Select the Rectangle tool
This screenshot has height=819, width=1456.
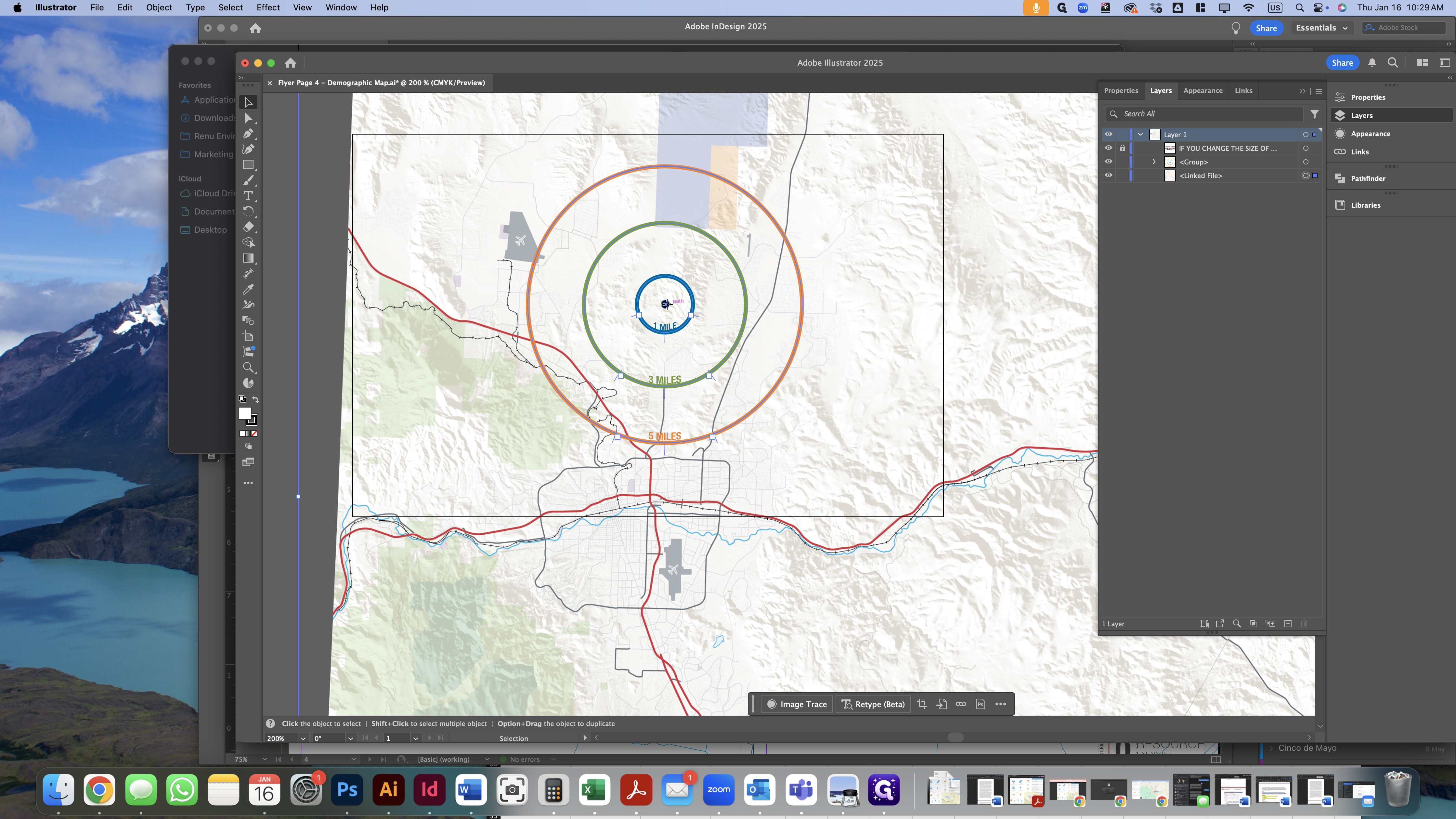[248, 165]
